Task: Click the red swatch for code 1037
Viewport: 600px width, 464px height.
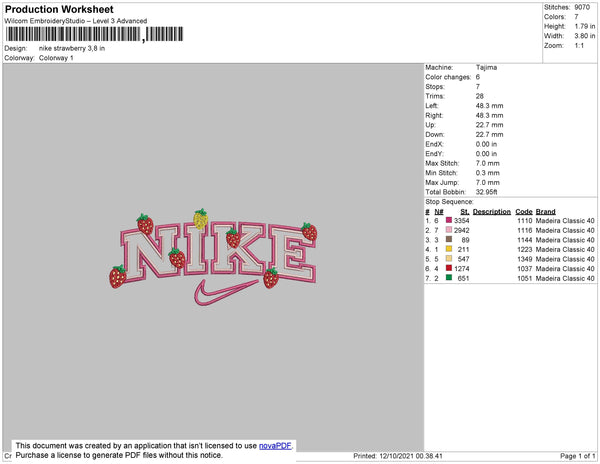Action: point(449,268)
